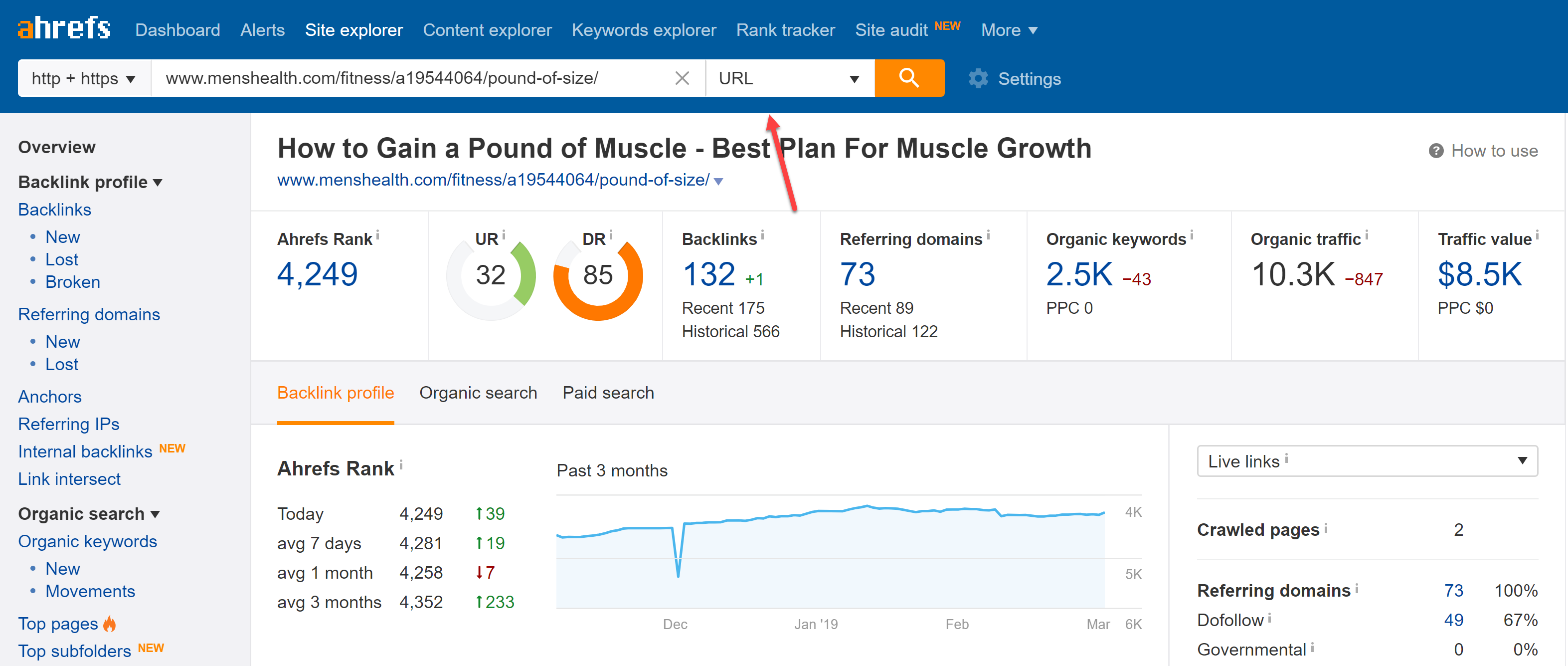Go to Dashboard
Image resolution: width=1568 pixels, height=666 pixels.
click(x=177, y=30)
